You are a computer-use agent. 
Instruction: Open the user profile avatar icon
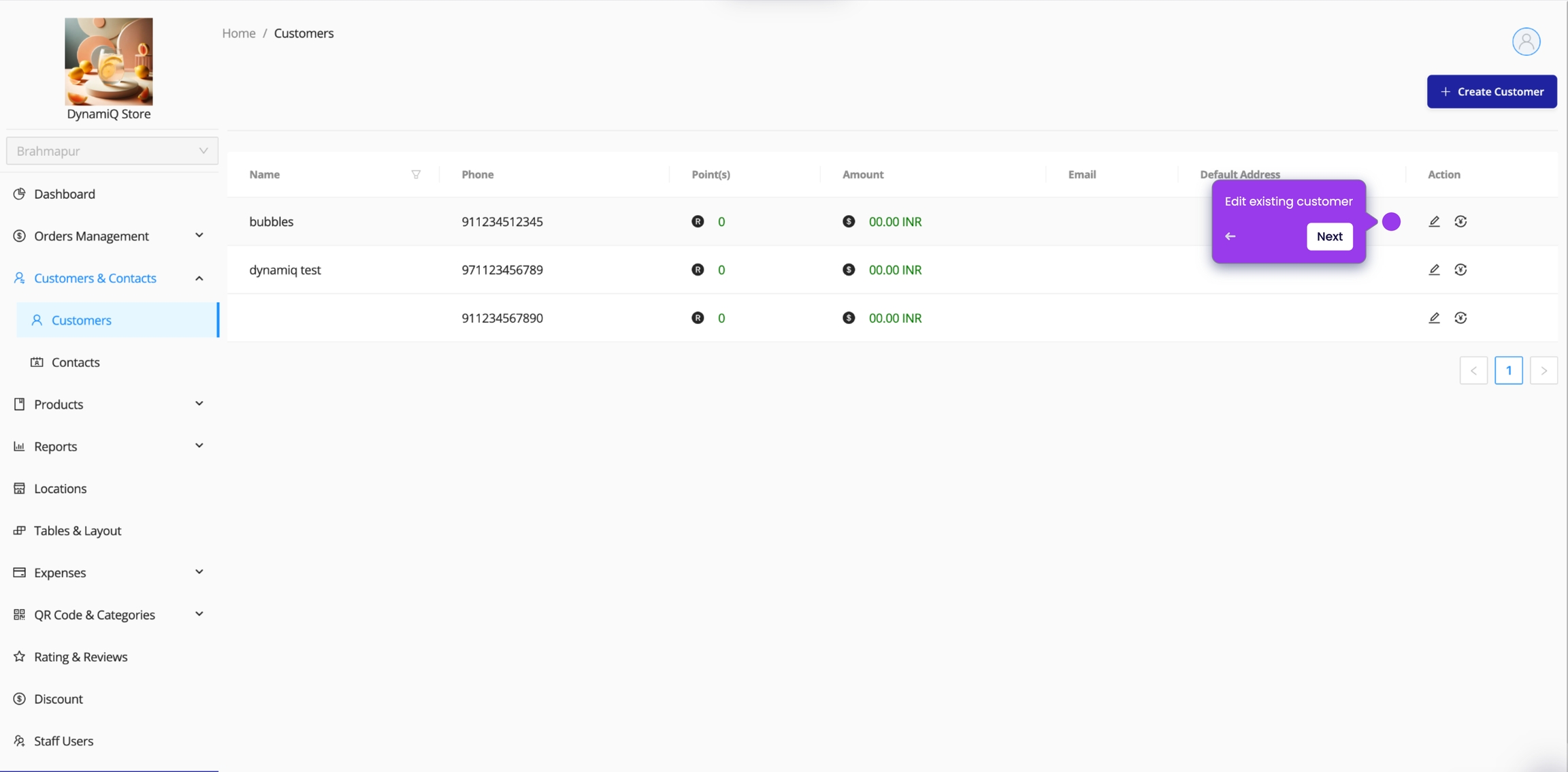click(x=1526, y=42)
